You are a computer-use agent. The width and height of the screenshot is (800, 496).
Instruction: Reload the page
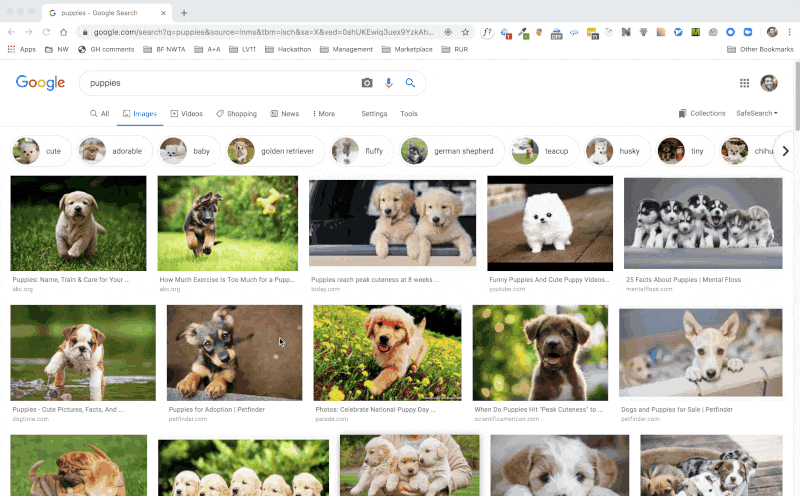[46, 32]
